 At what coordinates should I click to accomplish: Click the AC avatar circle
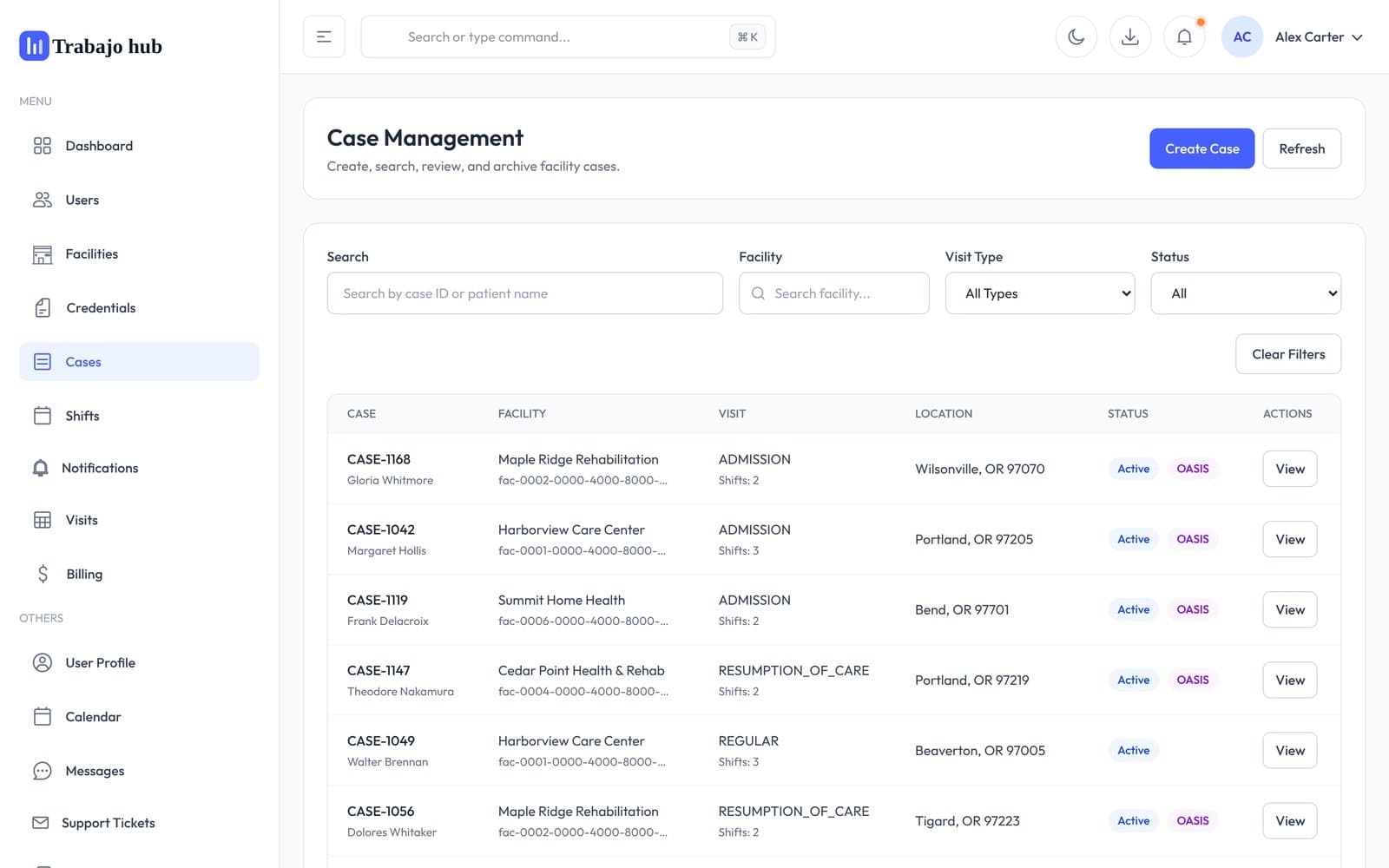click(1242, 36)
